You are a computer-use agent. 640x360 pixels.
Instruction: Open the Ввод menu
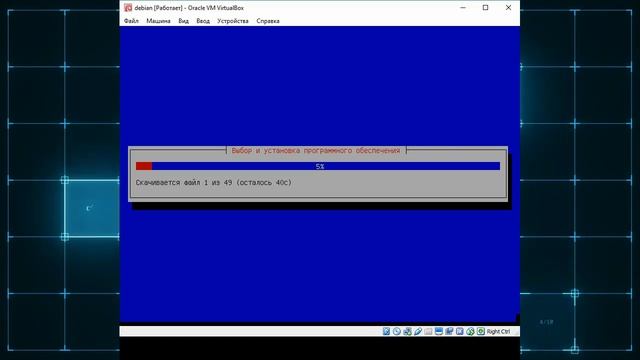203,21
